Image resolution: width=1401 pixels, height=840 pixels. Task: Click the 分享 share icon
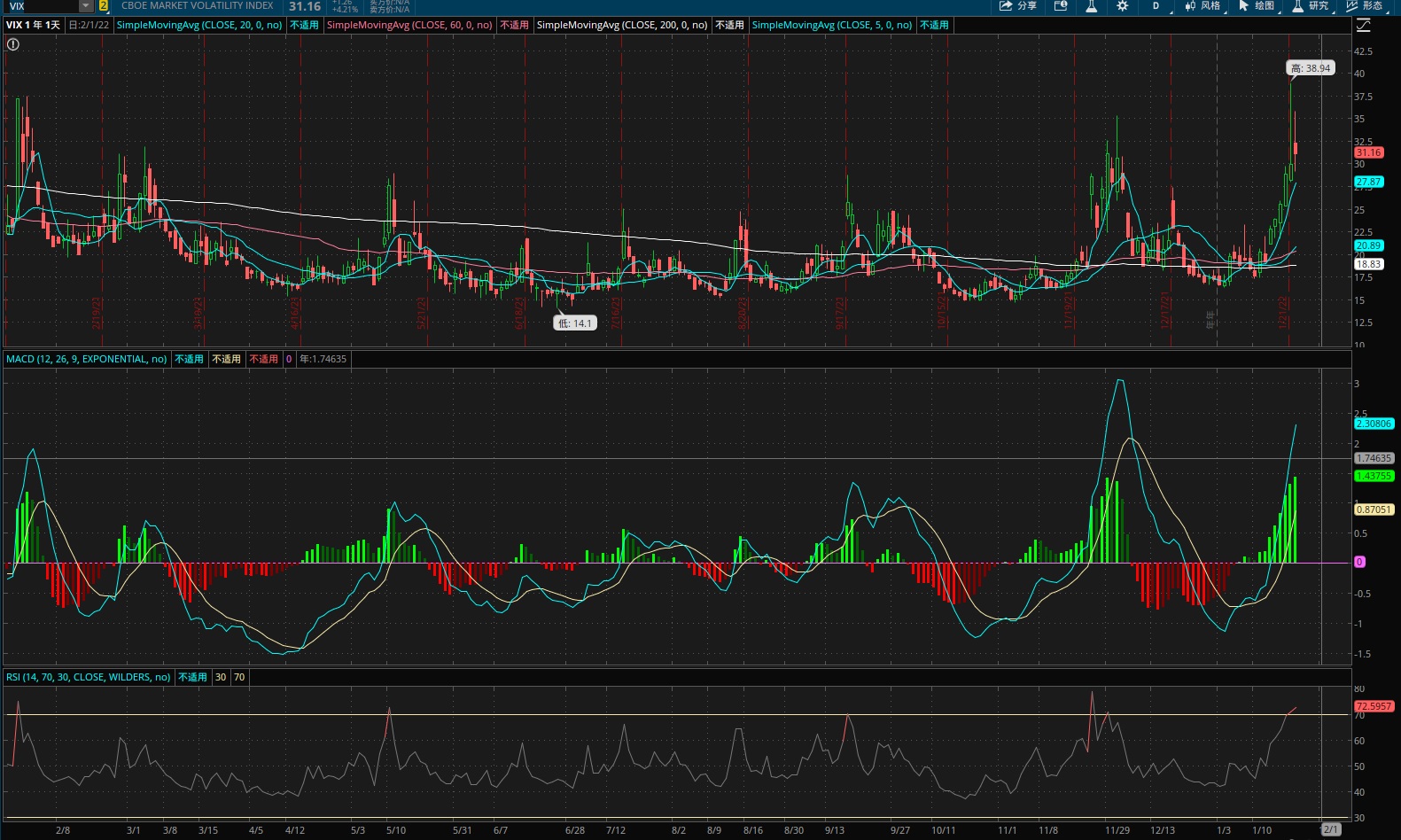1017,6
